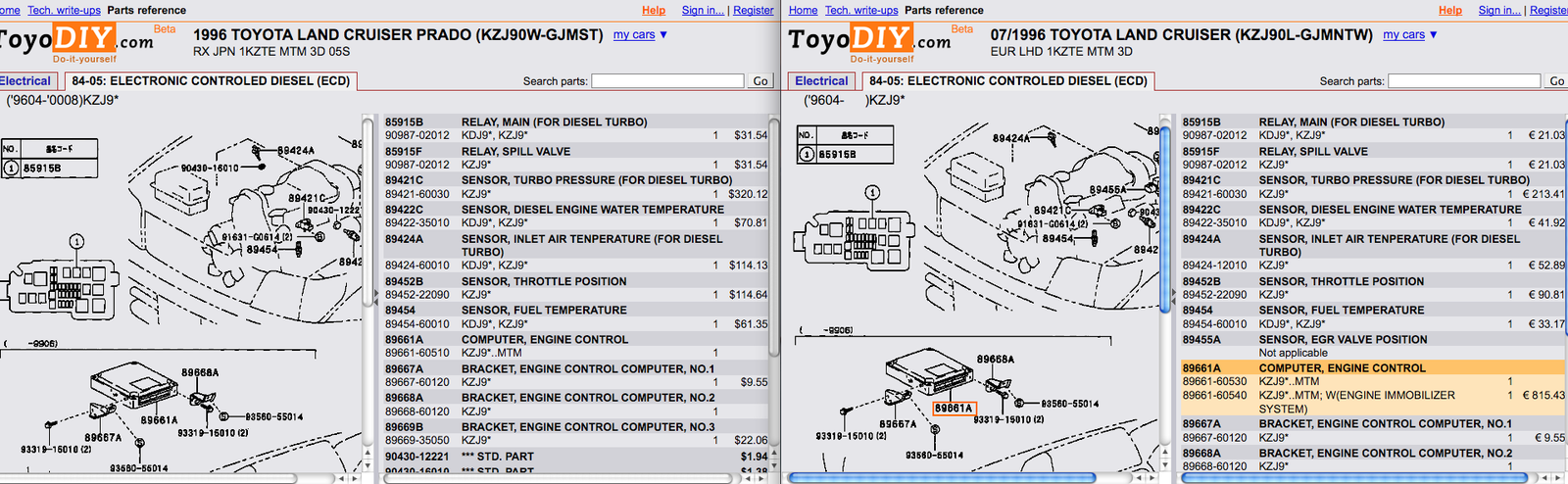
Task: Click diagram vertical scrollbar in Prado window
Action: 367,211
